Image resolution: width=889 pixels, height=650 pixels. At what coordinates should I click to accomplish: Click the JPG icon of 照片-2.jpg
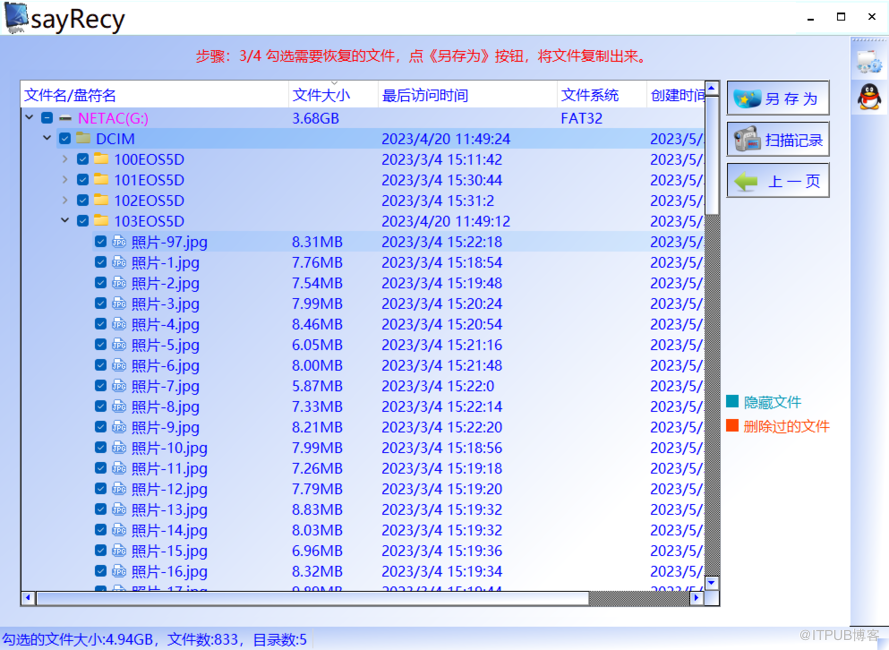pos(119,282)
